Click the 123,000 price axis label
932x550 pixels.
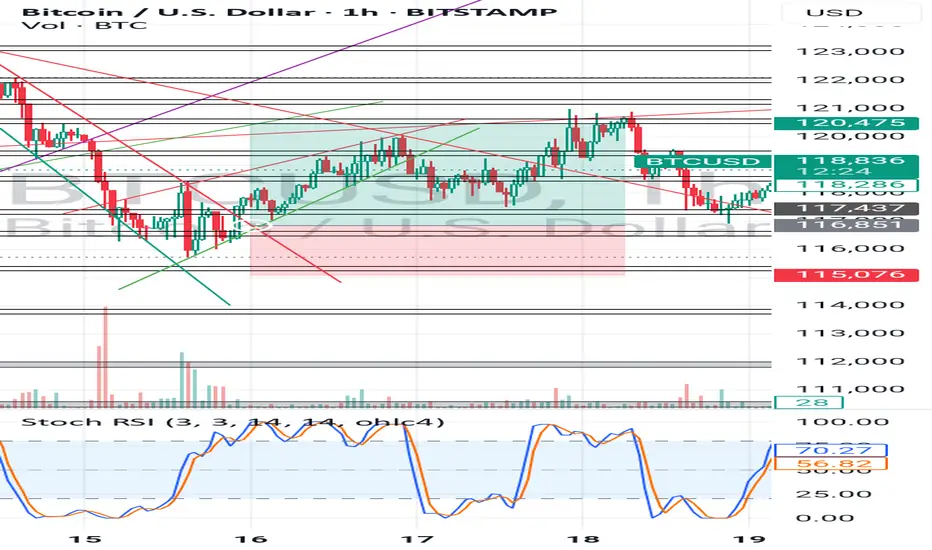[x=850, y=52]
